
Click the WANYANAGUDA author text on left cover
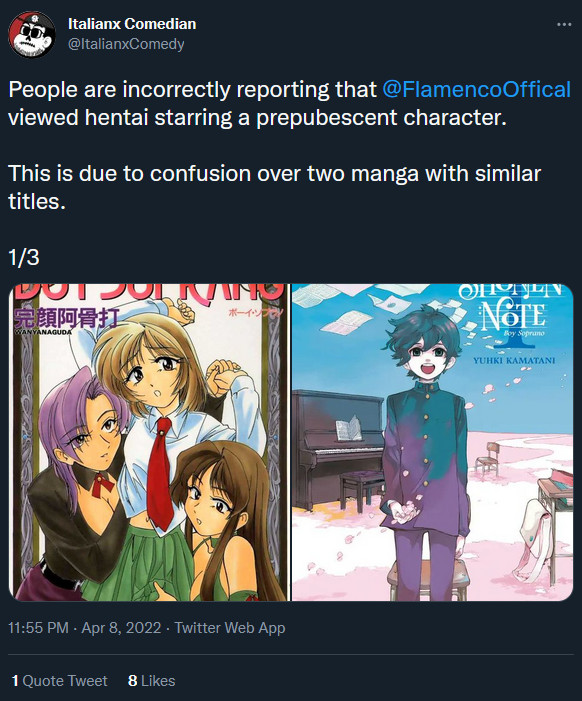click(x=43, y=333)
